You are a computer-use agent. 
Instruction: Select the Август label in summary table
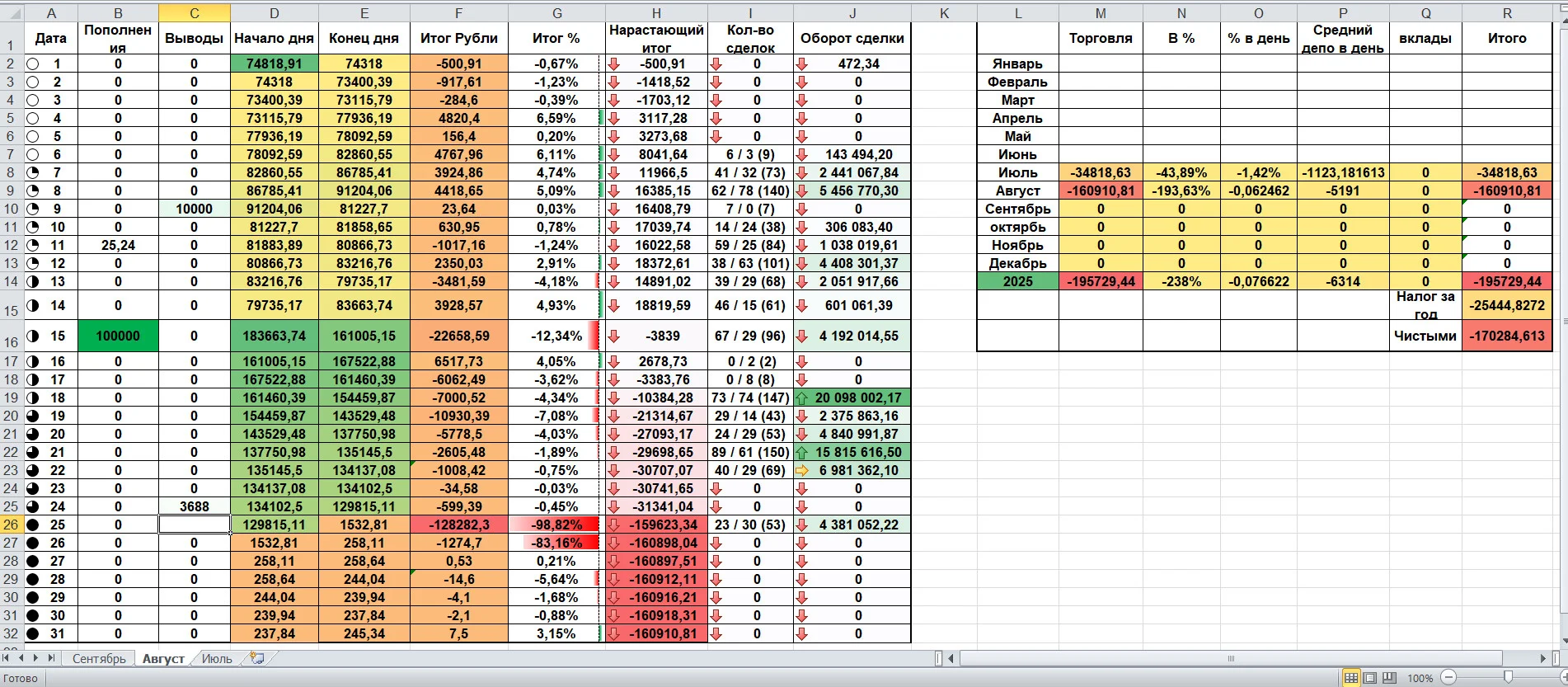click(x=1017, y=191)
